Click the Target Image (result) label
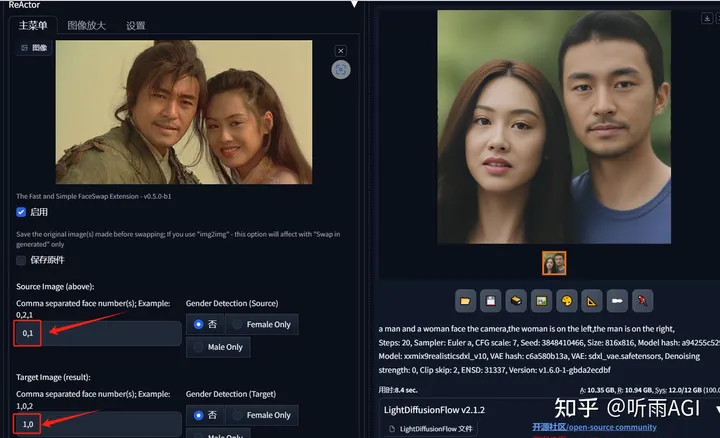Screen dimensions: 720x438 [x=53, y=377]
